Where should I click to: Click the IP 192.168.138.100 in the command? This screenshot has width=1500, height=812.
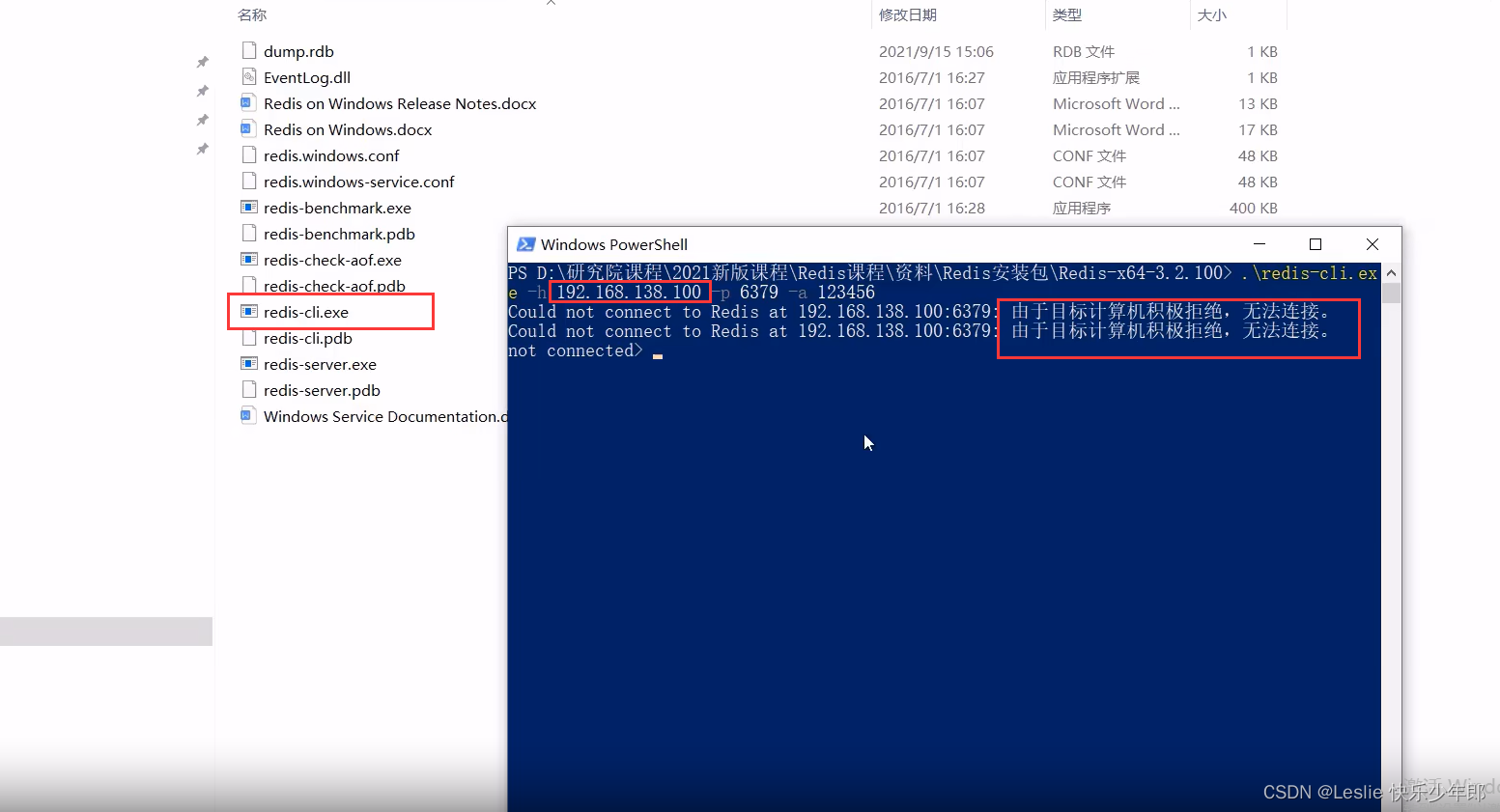coord(629,292)
